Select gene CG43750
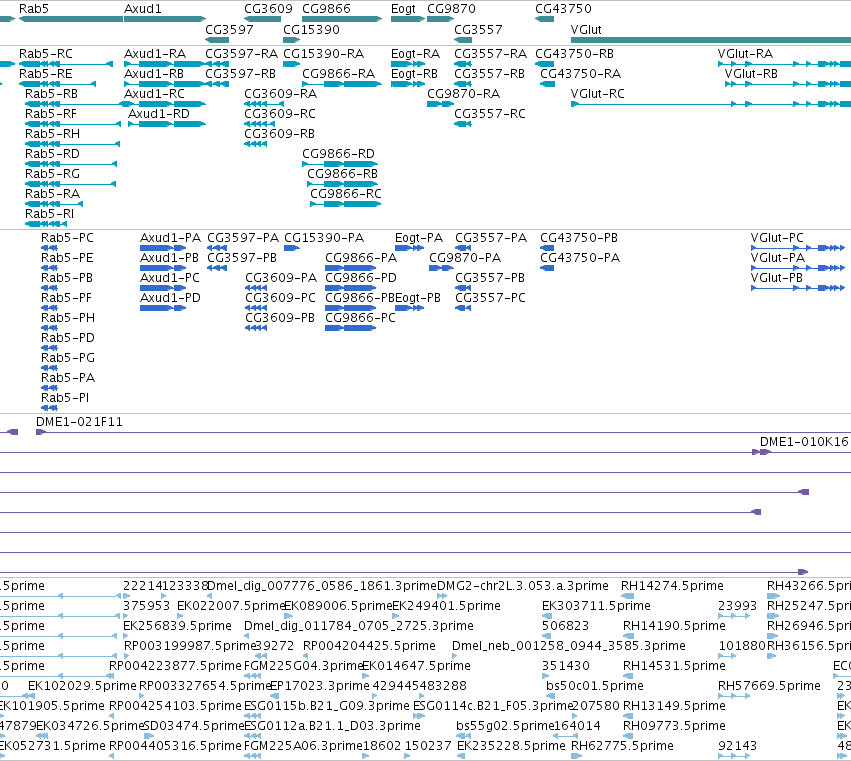This screenshot has width=851, height=761. (544, 19)
